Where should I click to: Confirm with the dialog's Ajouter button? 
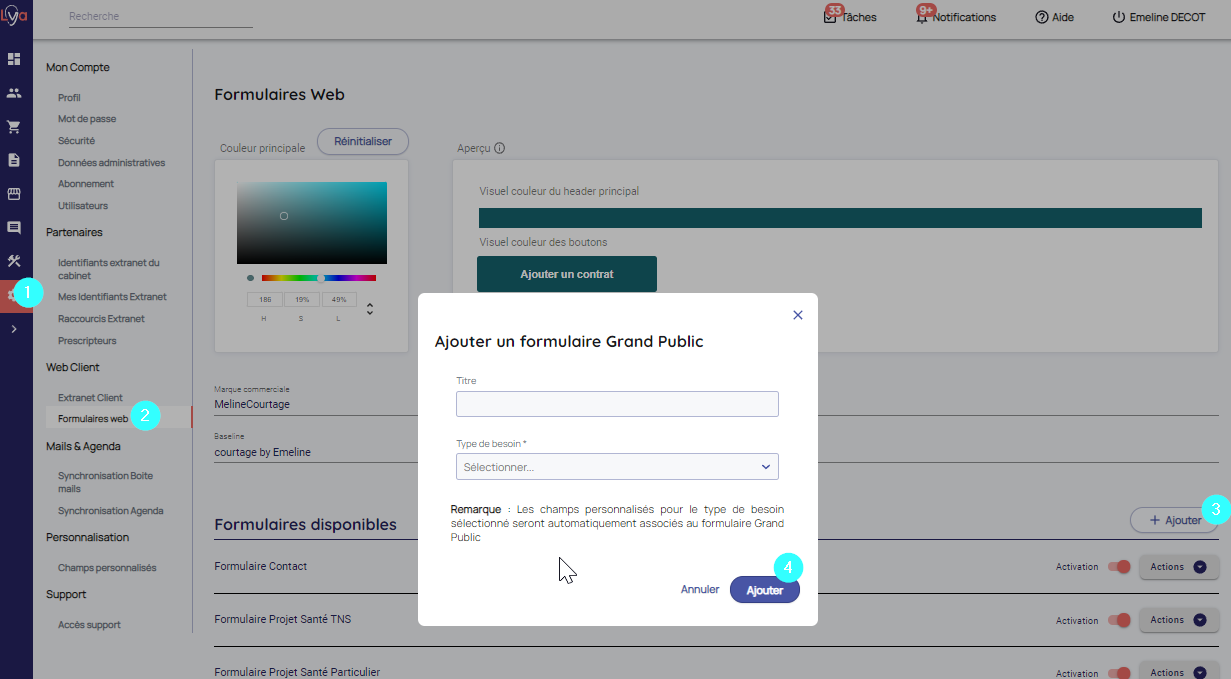(x=764, y=591)
